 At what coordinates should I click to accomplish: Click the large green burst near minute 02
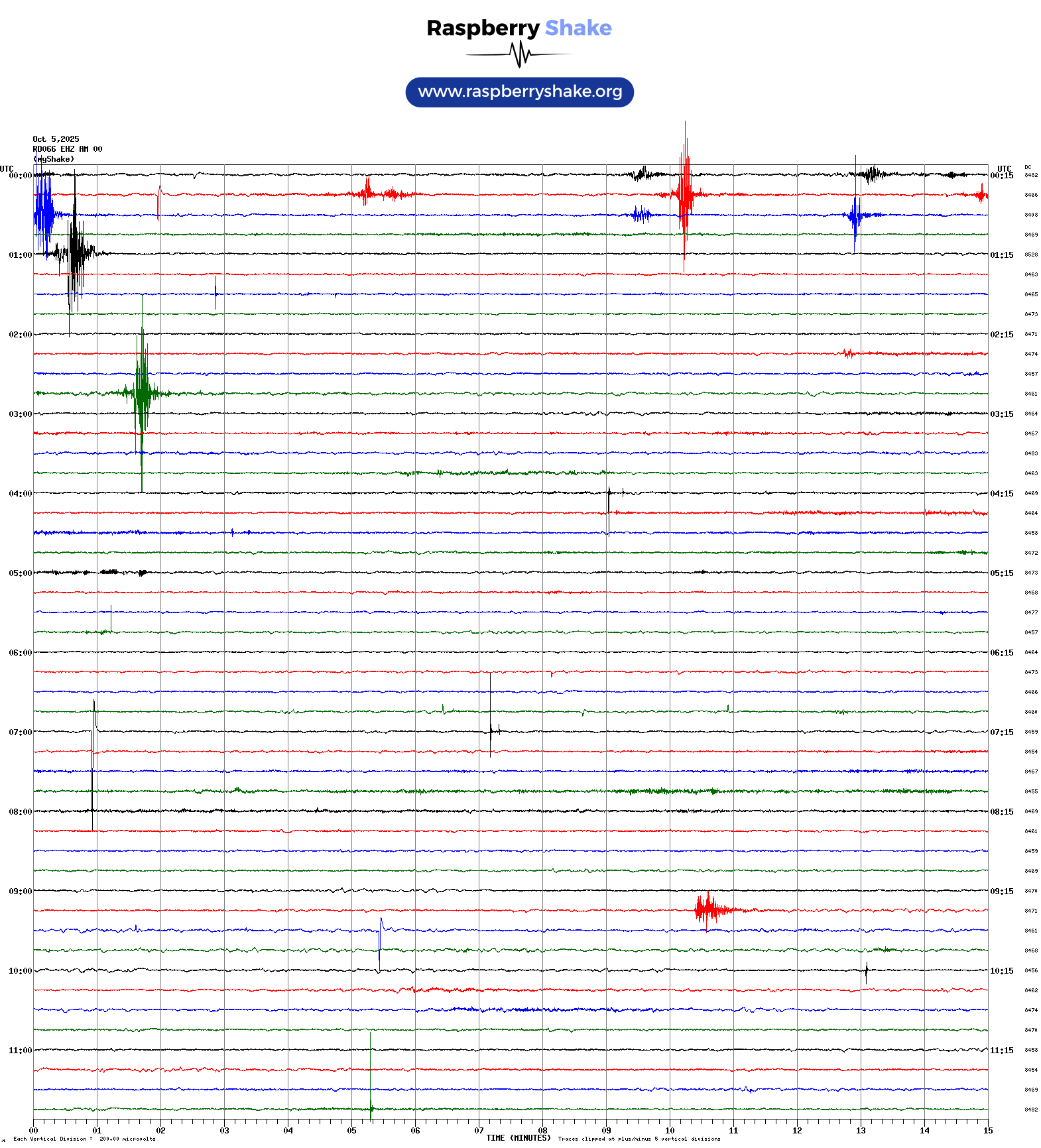pyautogui.click(x=142, y=393)
